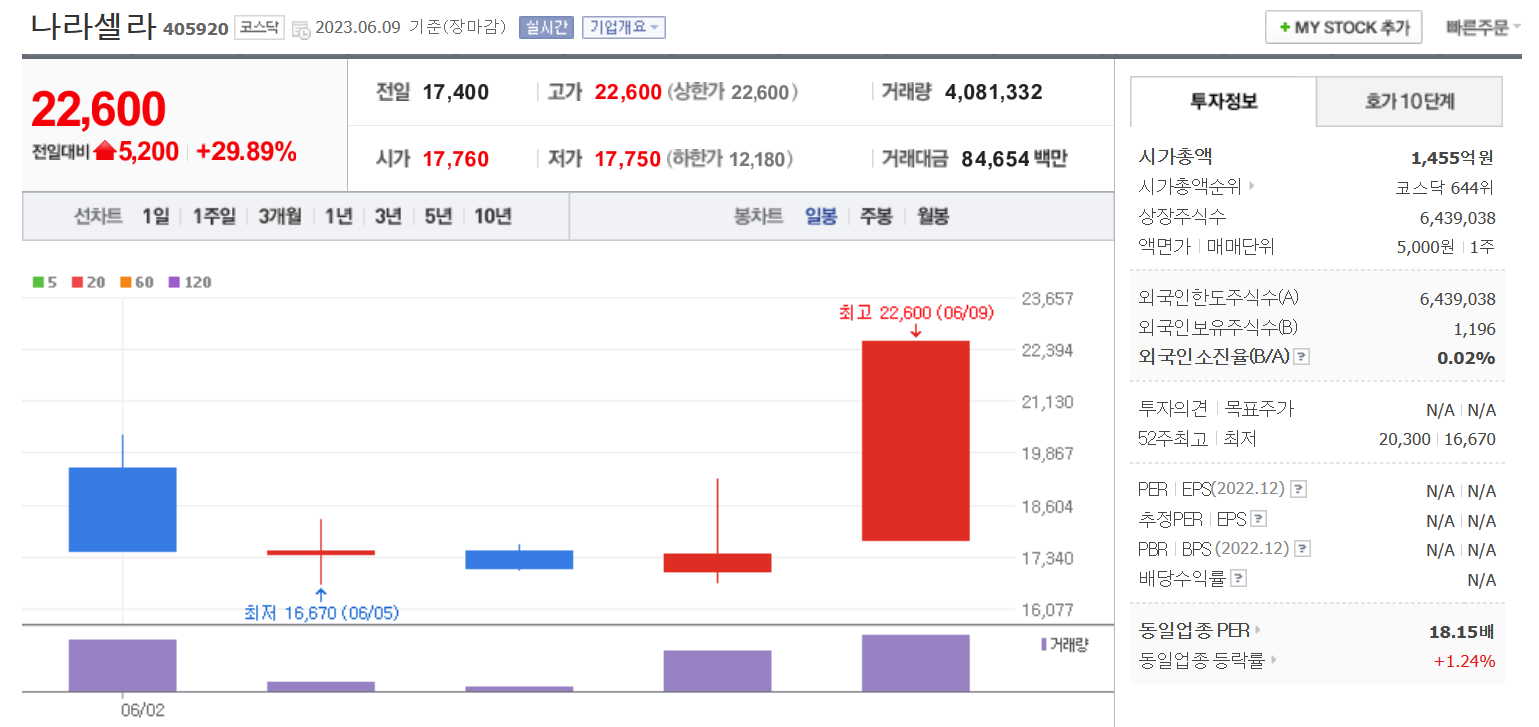Image resolution: width=1539 pixels, height=727 pixels.
Task: Click the 최저 16,670 (06/05) chart label
Action: click(321, 613)
